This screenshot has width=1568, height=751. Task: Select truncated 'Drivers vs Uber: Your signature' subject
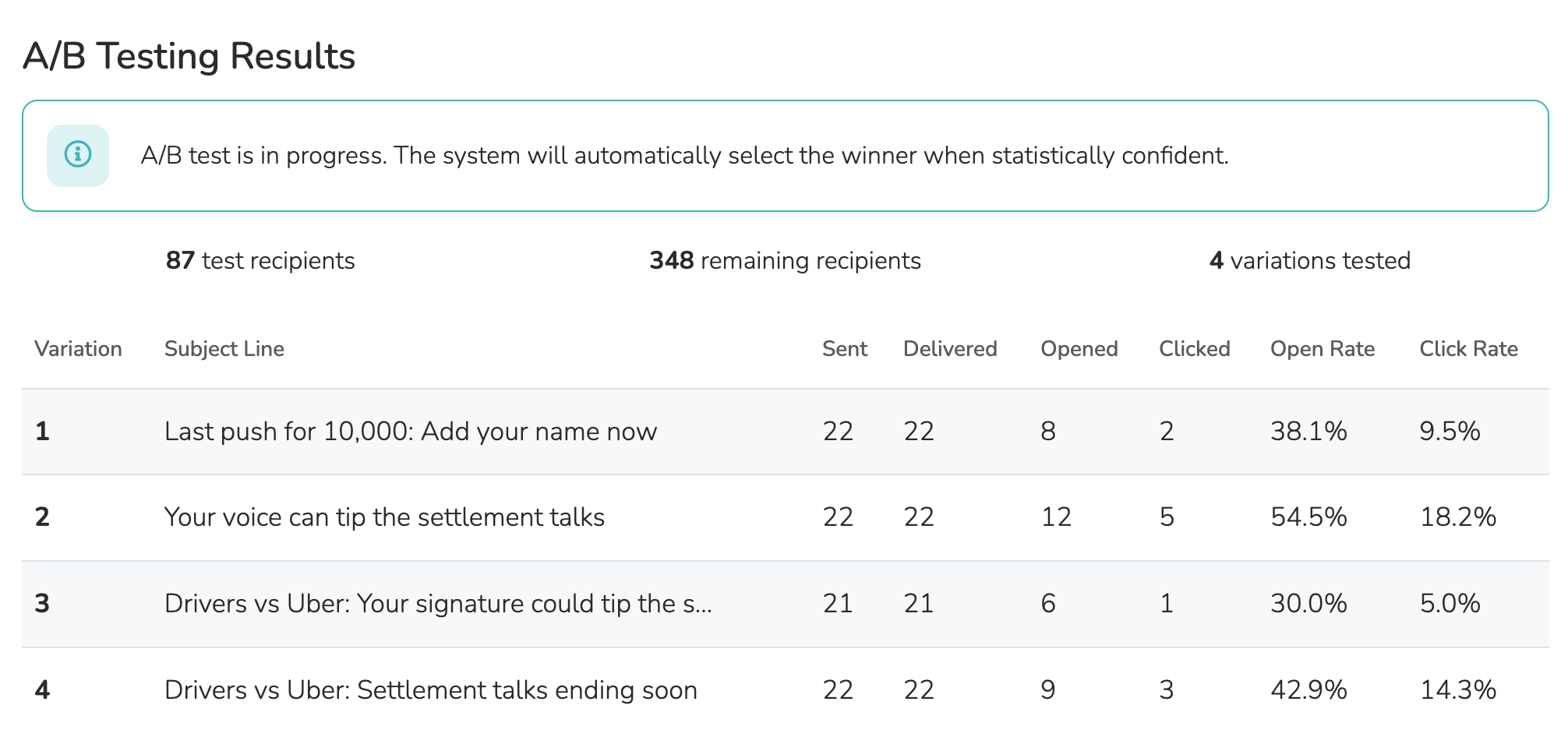(x=438, y=604)
